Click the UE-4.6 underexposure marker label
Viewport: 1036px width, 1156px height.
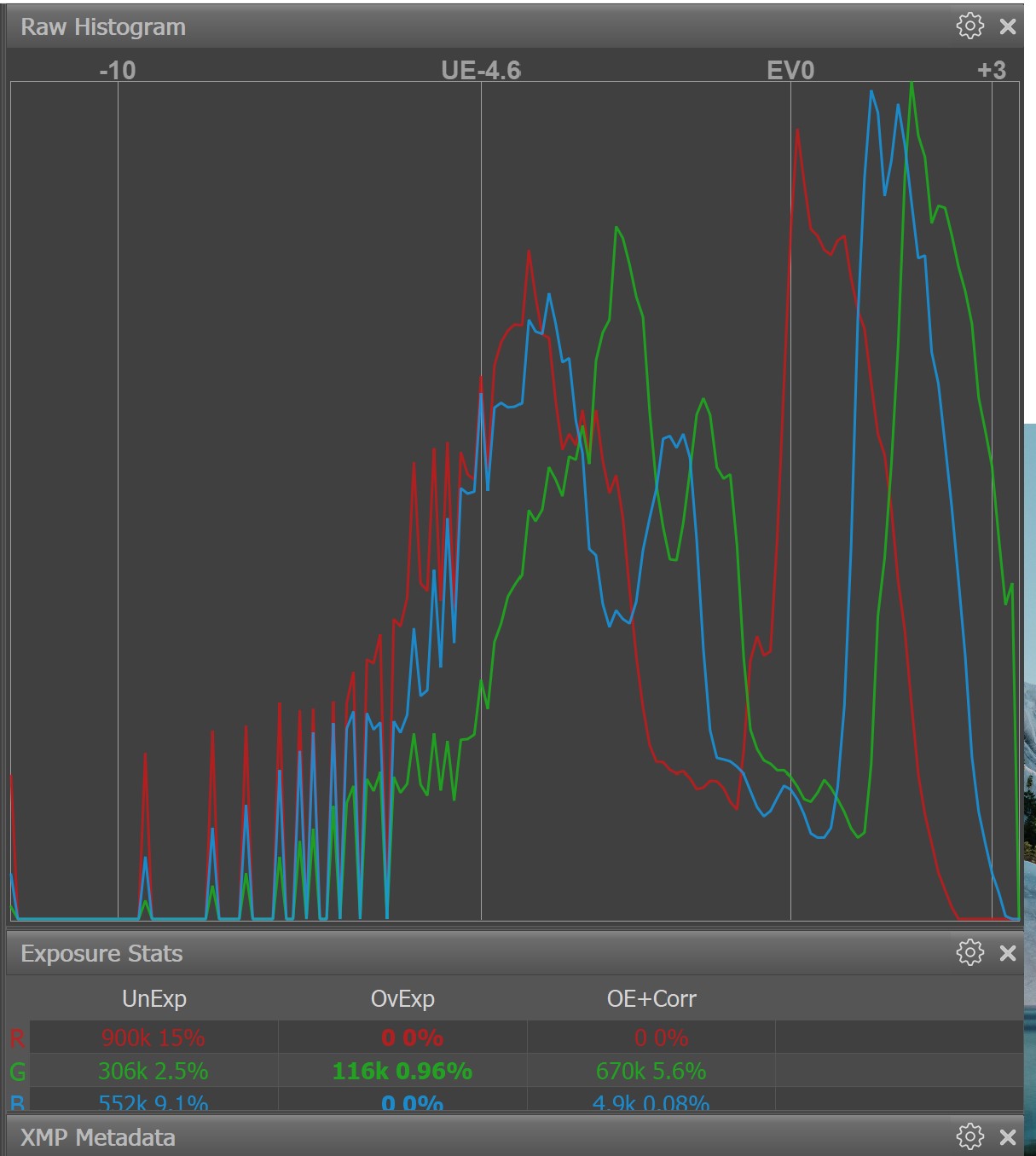tap(481, 70)
